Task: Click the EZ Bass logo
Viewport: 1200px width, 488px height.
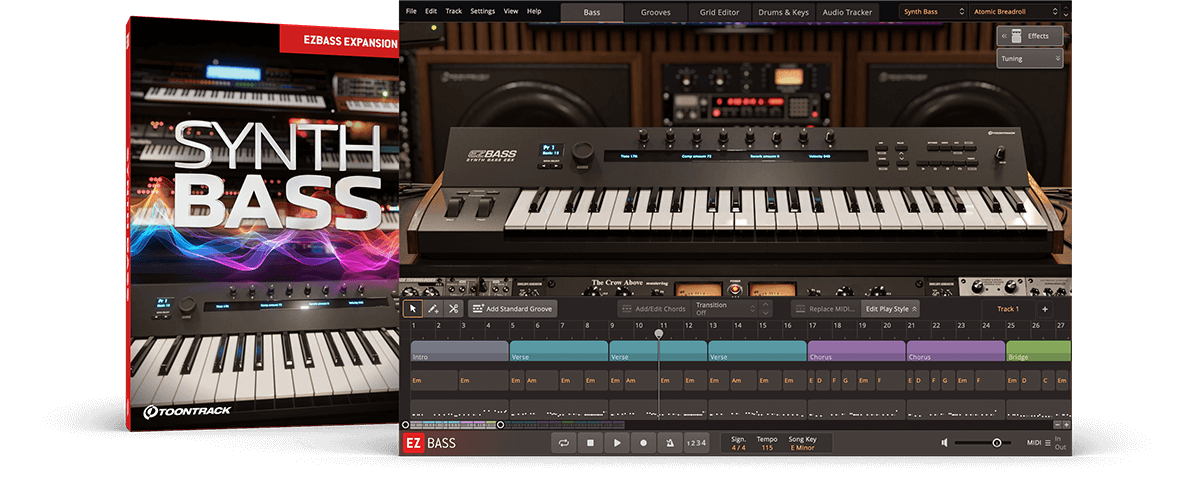Action: 430,443
